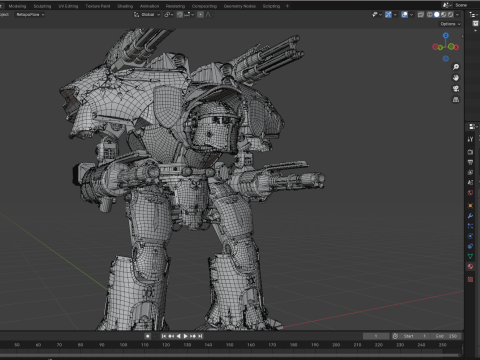Toggle use preview range clock icon
480x360 pixels.
pos(395,336)
